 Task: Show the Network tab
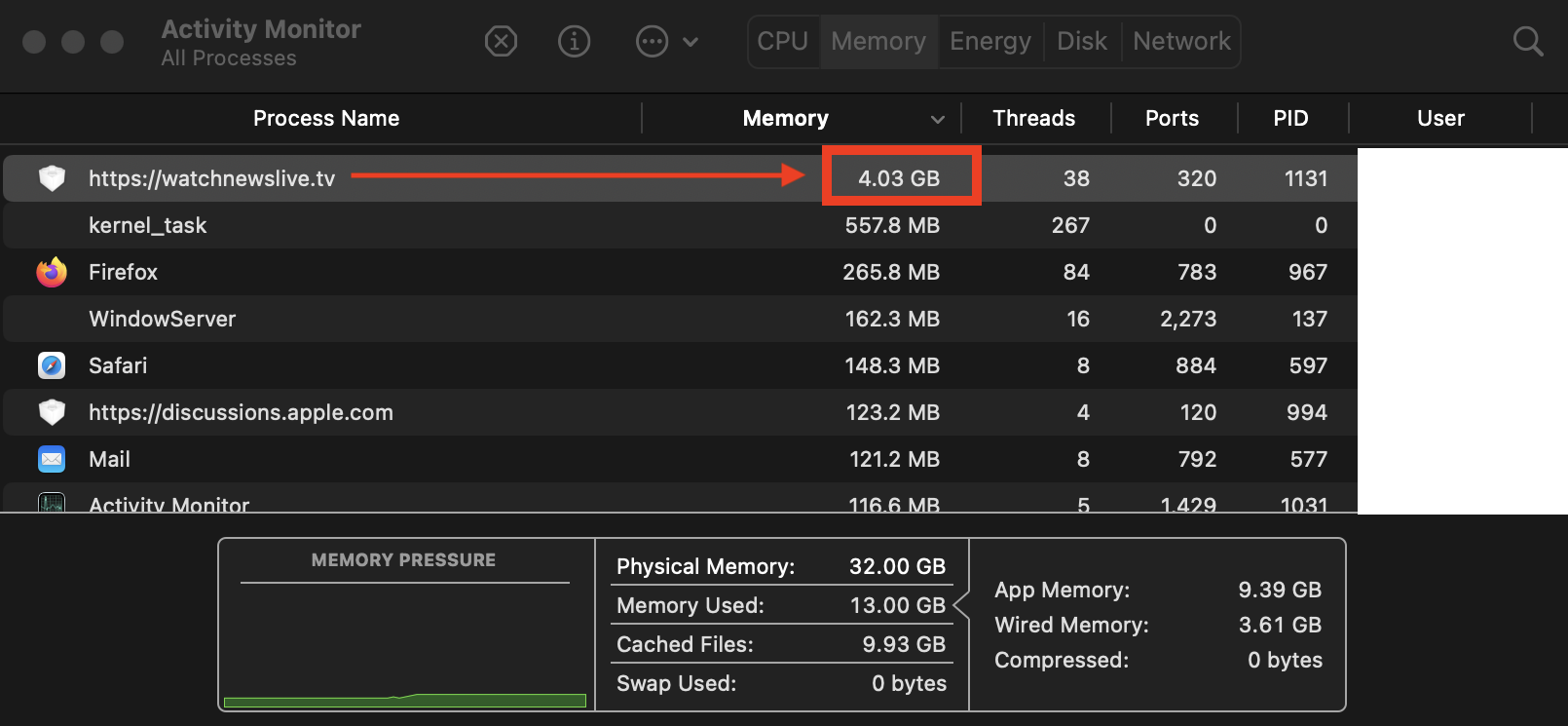click(1181, 41)
